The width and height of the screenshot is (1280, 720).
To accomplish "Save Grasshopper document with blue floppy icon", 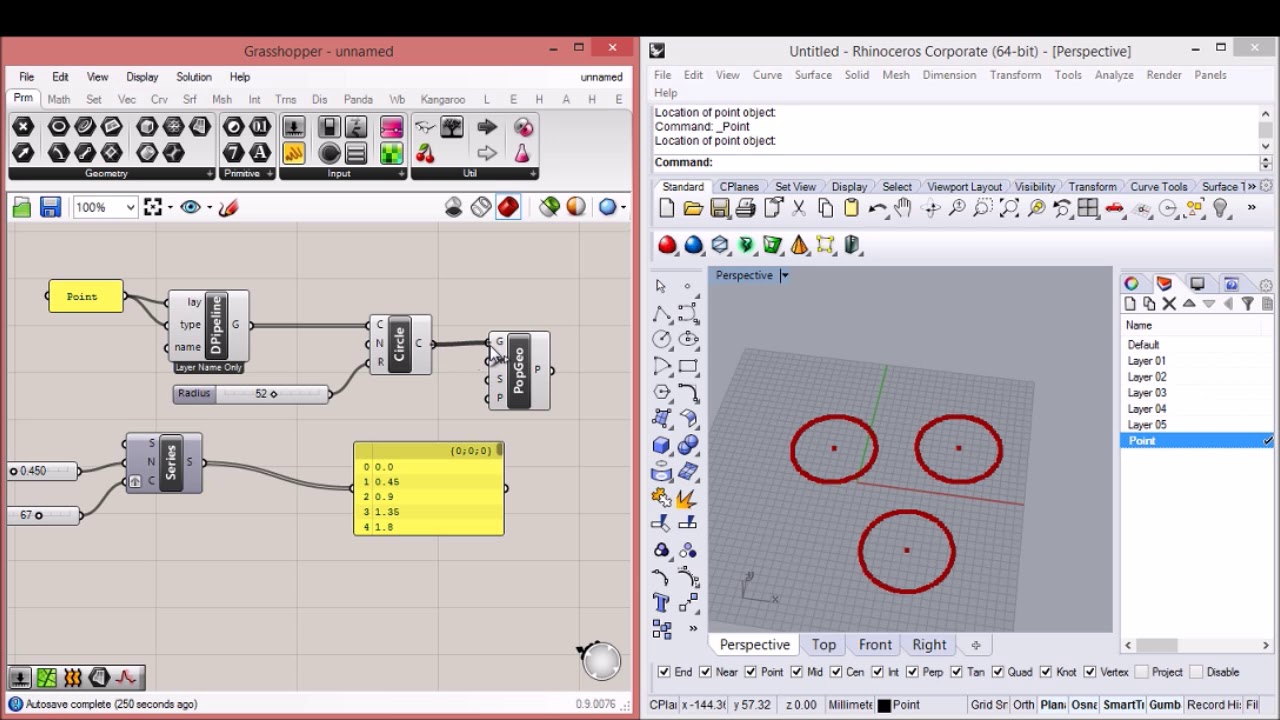I will click(x=50, y=207).
